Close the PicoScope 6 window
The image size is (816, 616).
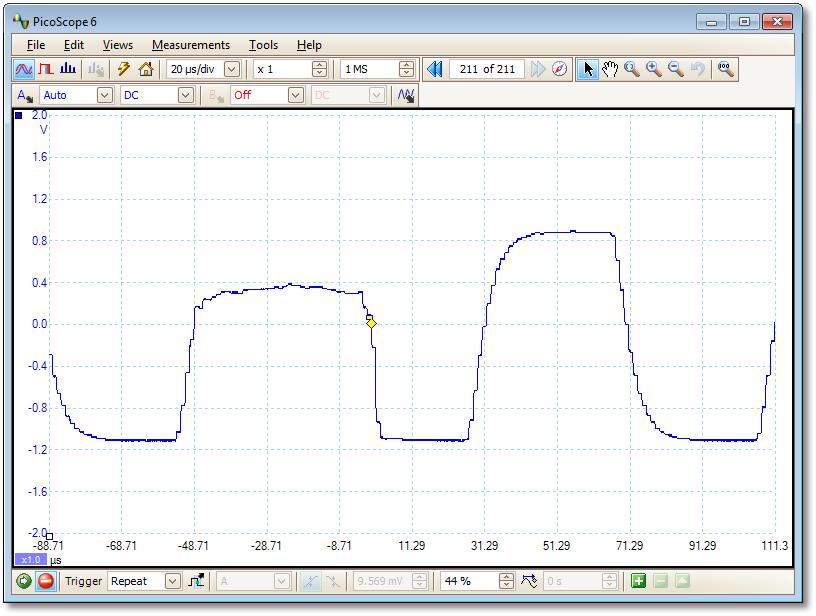(777, 22)
